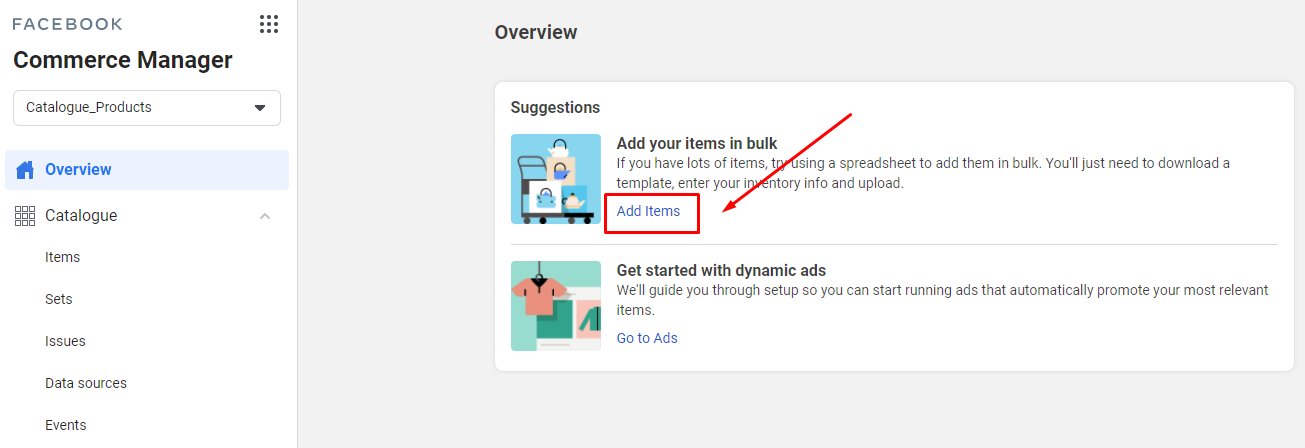Select Overview in the sidebar

pos(147,170)
